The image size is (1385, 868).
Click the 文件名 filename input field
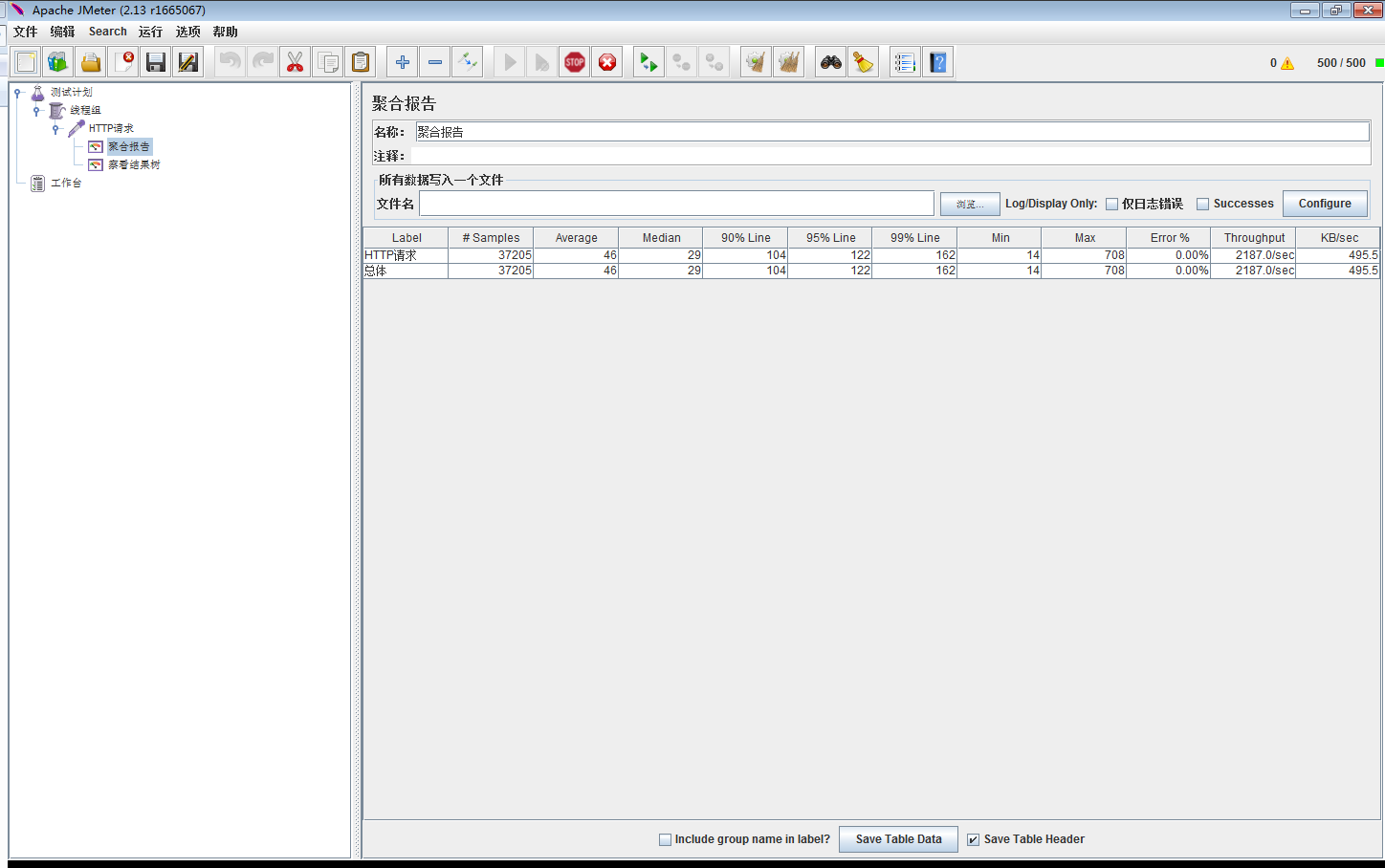click(x=676, y=204)
